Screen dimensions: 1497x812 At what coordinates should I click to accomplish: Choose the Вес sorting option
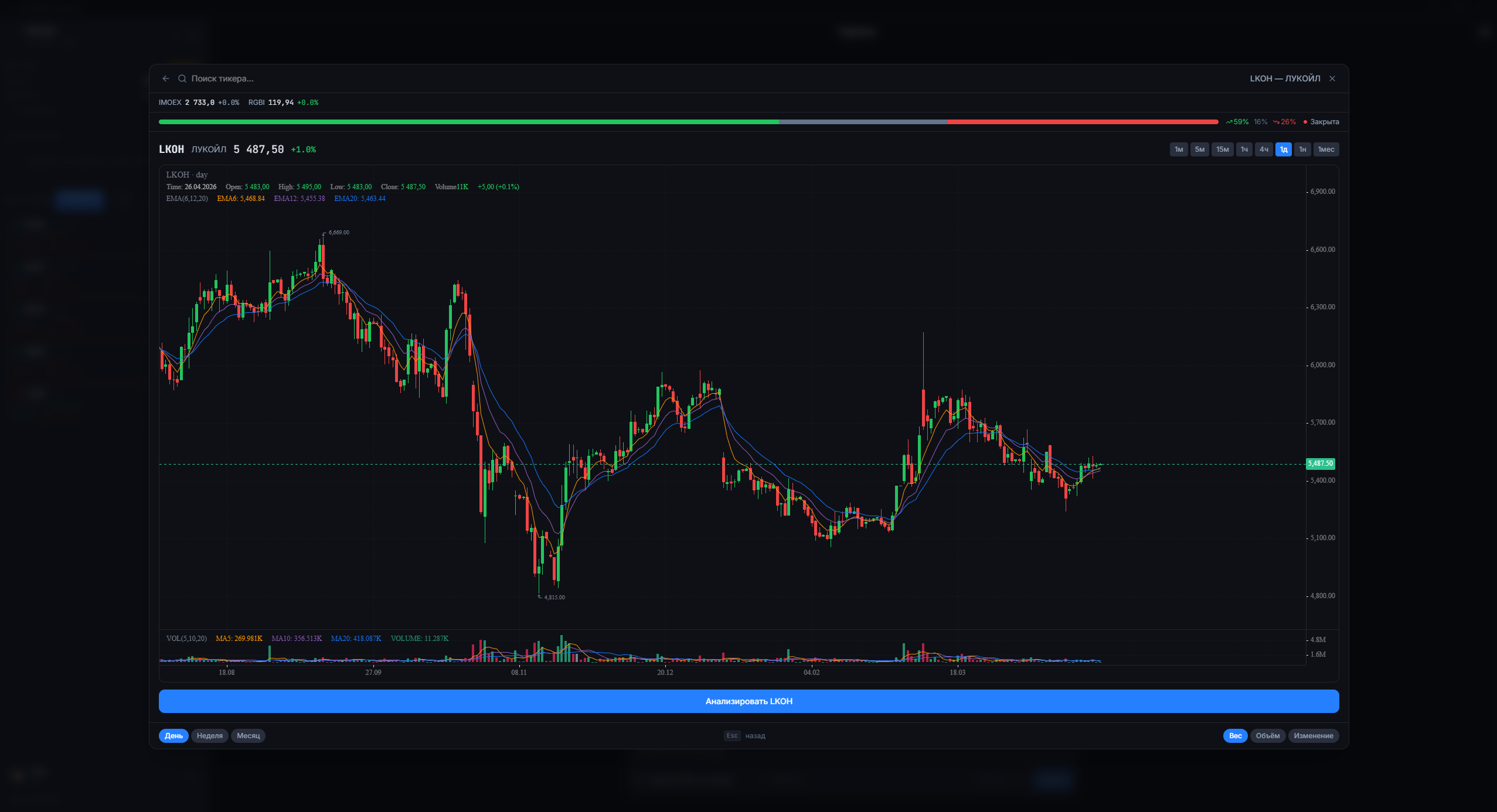pyautogui.click(x=1236, y=736)
